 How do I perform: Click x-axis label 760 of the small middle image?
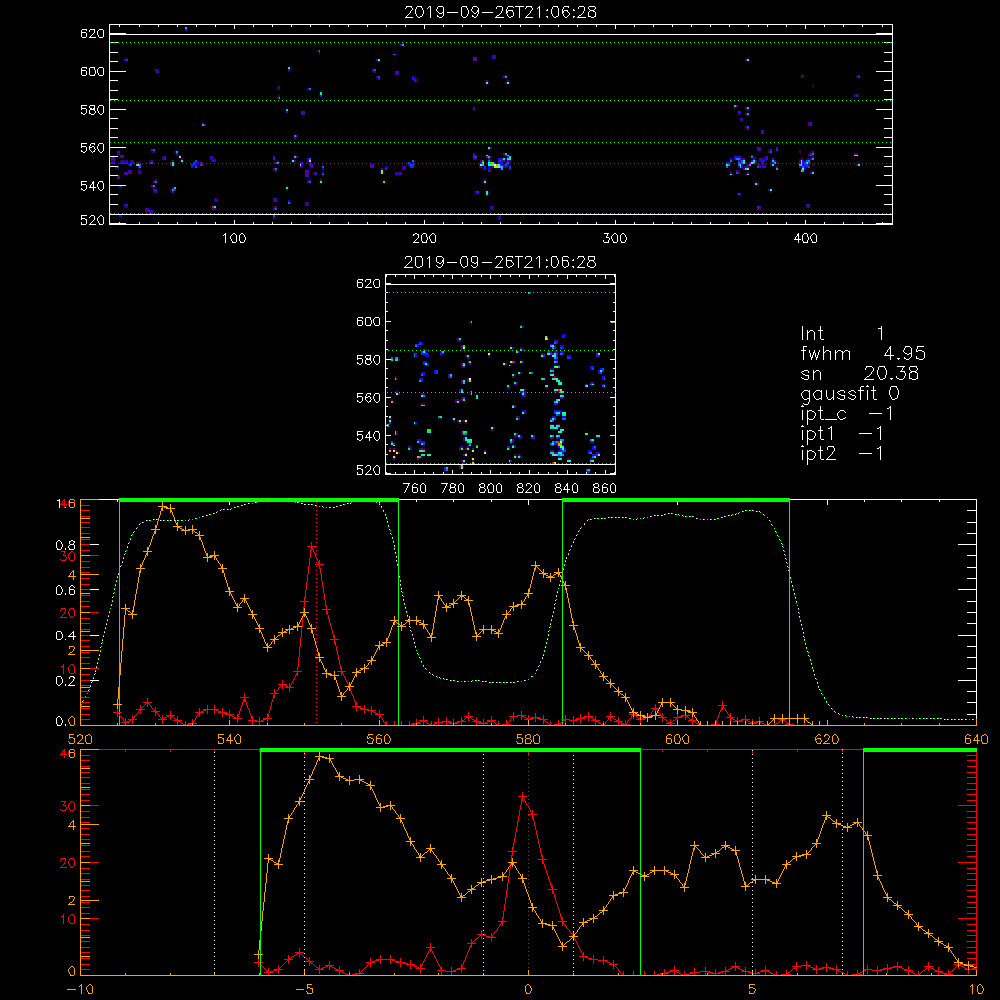coord(415,489)
